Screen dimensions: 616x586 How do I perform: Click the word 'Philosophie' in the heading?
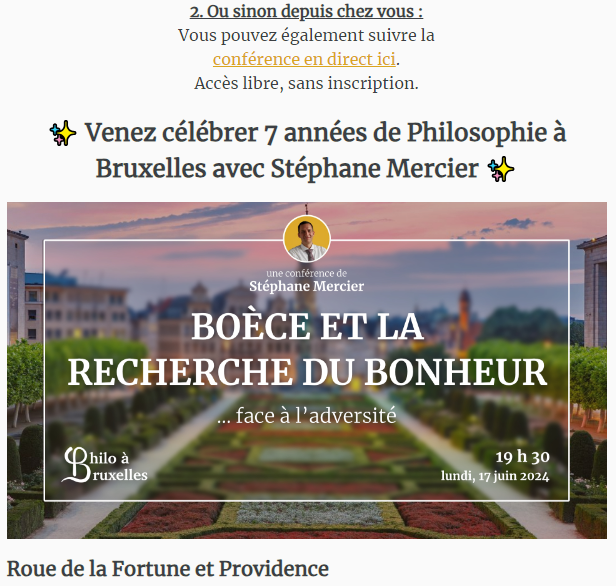(476, 133)
